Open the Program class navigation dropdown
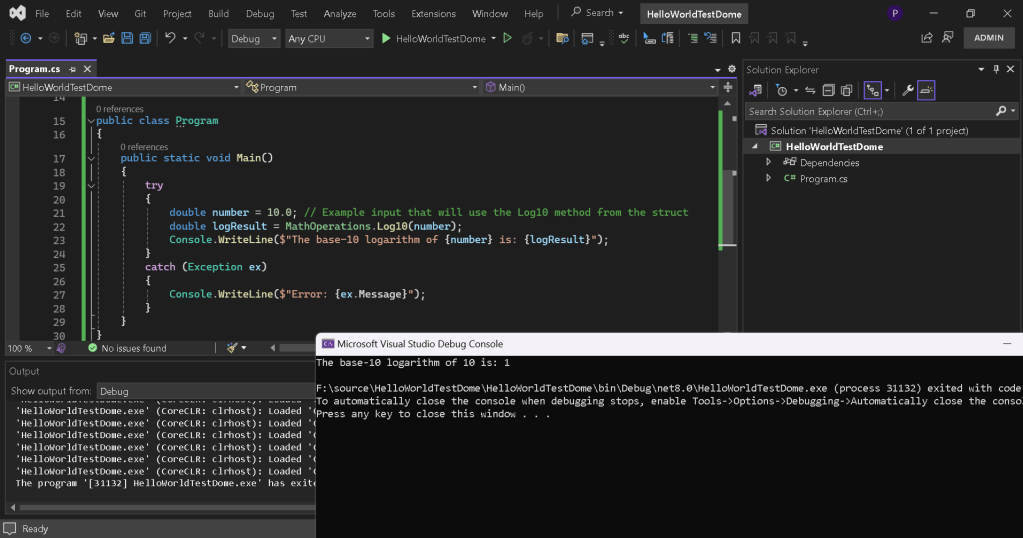This screenshot has width=1023, height=538. tap(362, 87)
